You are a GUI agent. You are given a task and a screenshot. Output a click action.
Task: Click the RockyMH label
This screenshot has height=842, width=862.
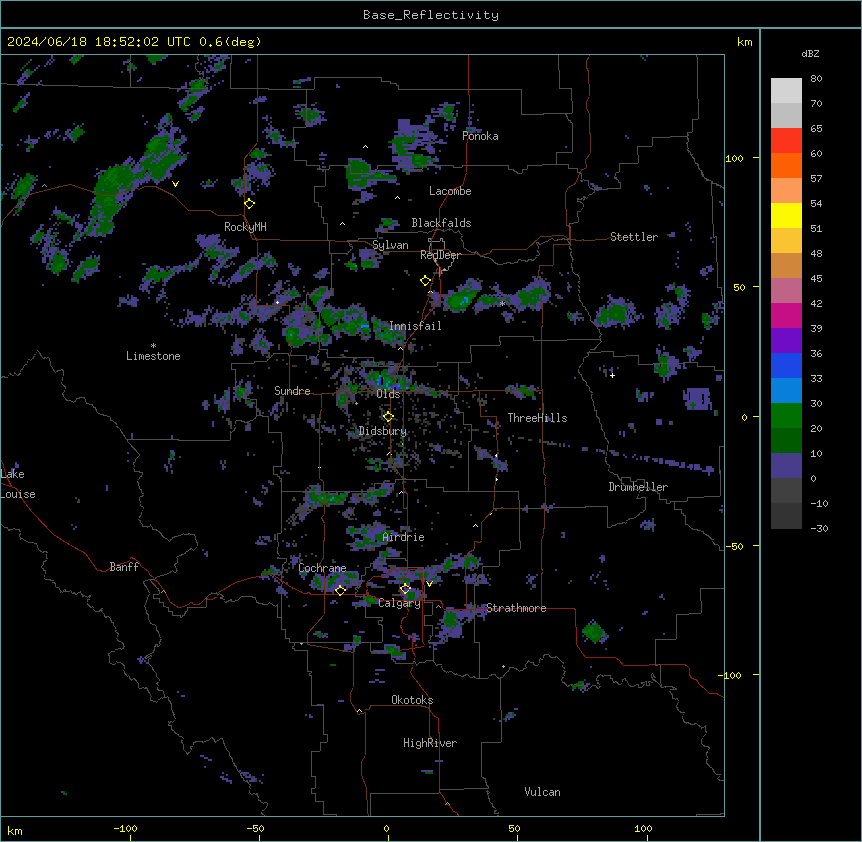click(x=245, y=227)
